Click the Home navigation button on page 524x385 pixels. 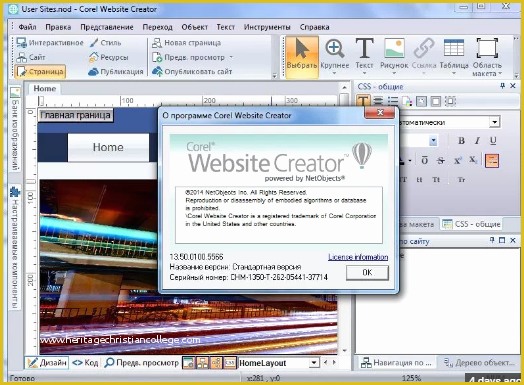(x=108, y=147)
